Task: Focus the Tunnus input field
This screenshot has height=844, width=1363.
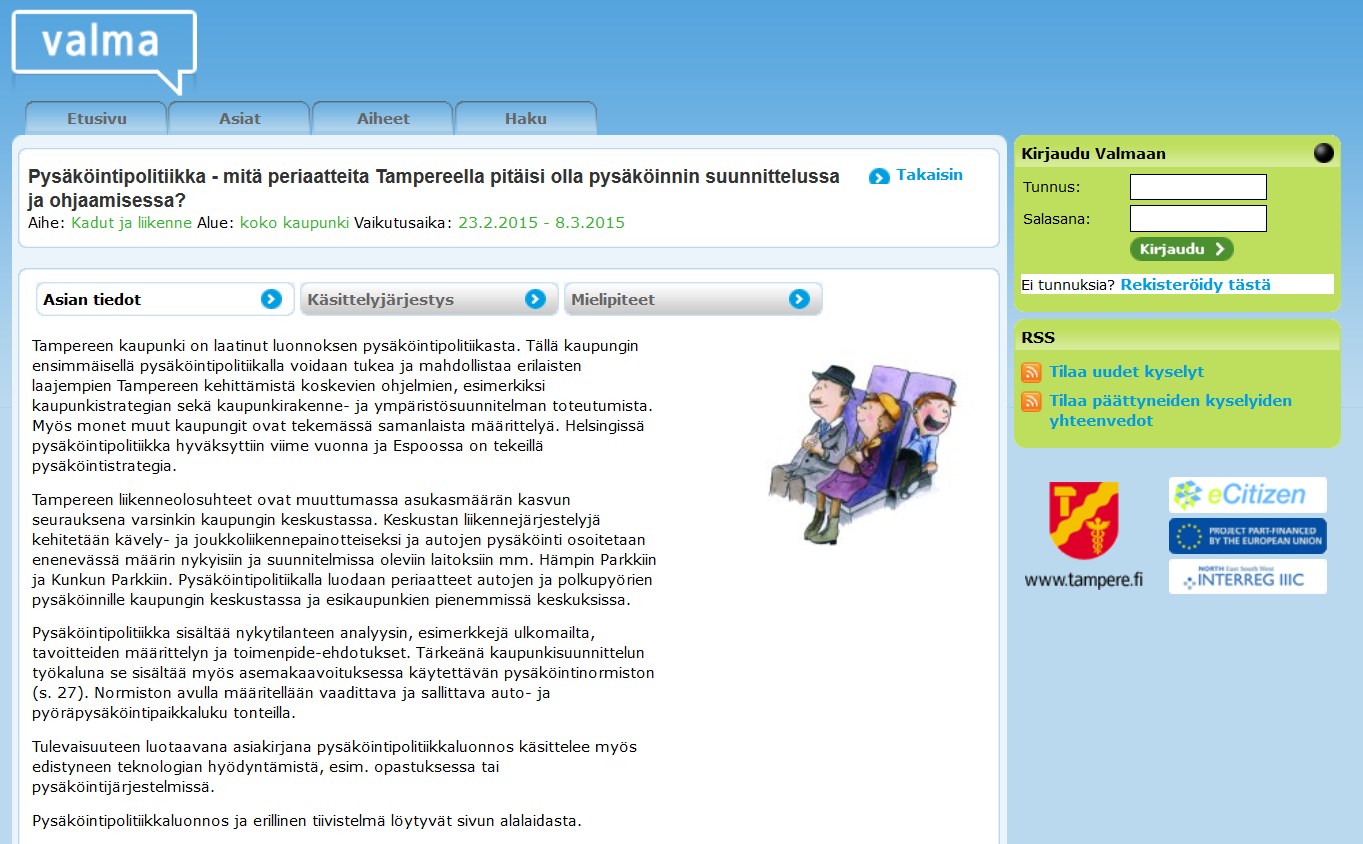Action: point(1198,187)
